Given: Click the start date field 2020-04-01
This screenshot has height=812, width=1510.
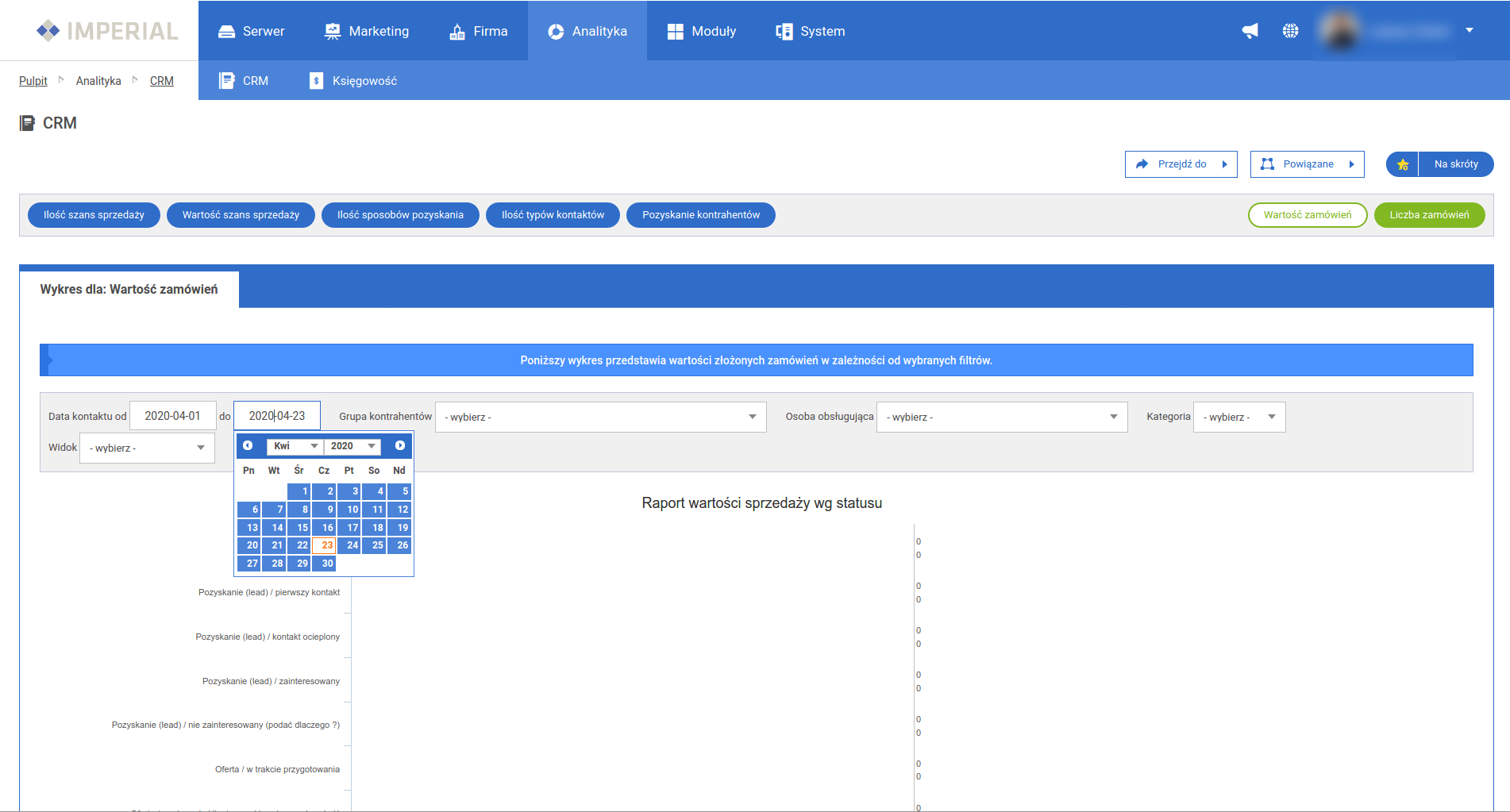Looking at the screenshot, I should coord(172,416).
